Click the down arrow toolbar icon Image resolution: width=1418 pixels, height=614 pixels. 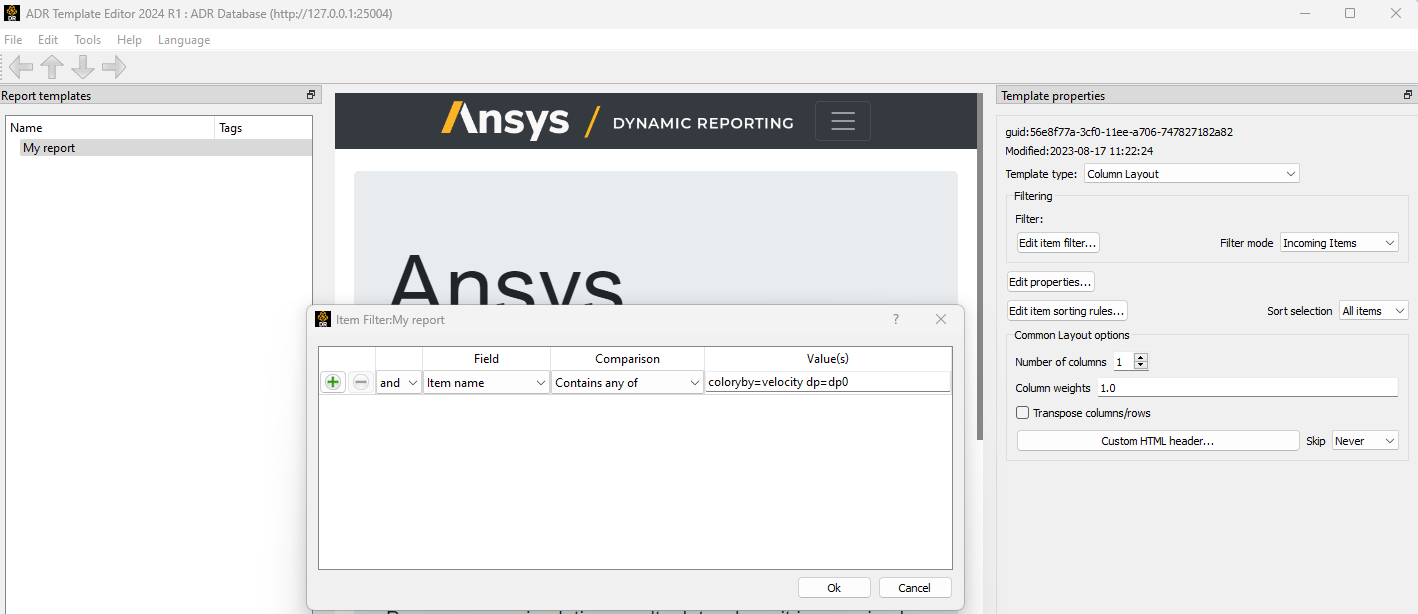[83, 67]
